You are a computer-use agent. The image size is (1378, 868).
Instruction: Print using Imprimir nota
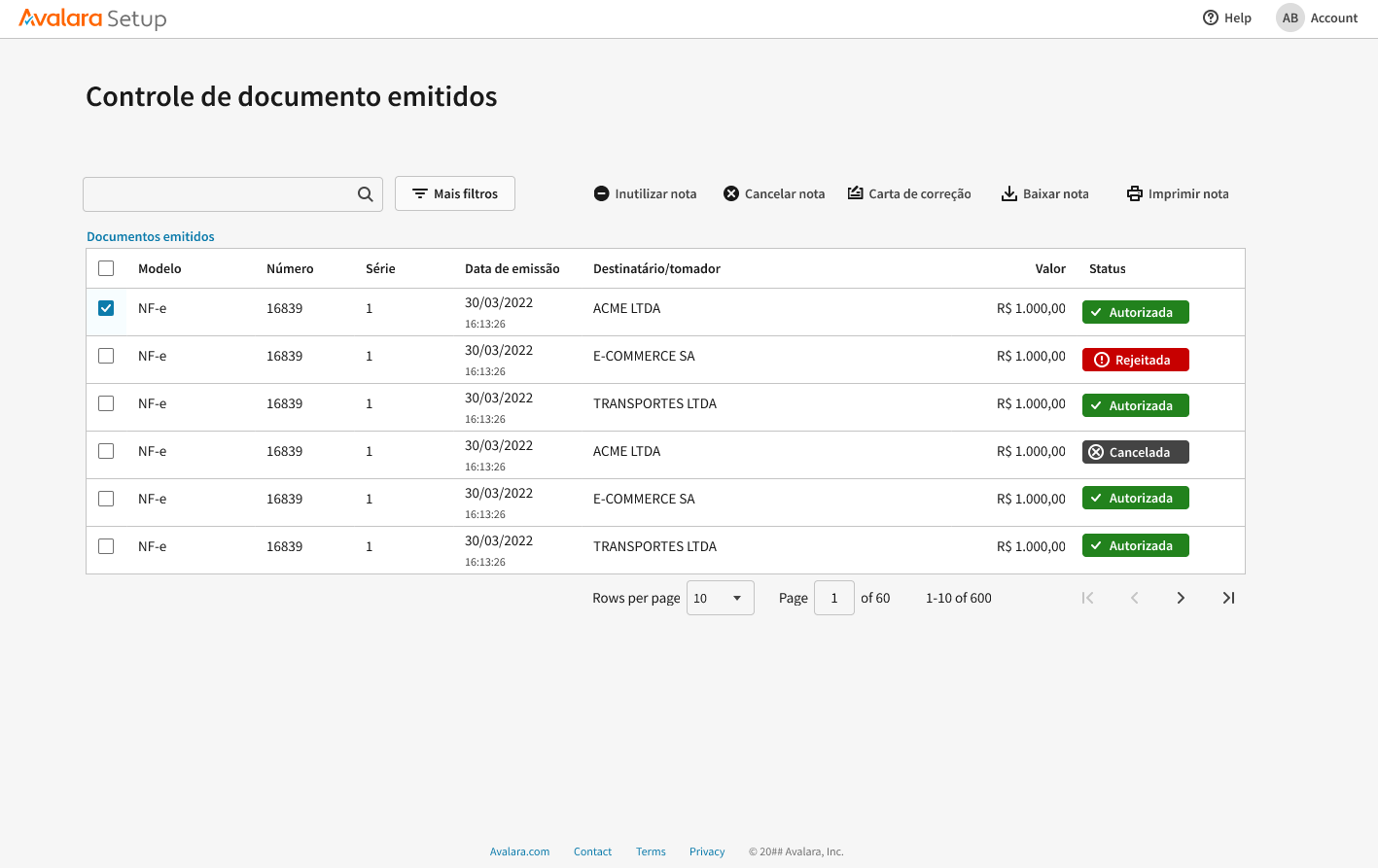pos(1178,193)
